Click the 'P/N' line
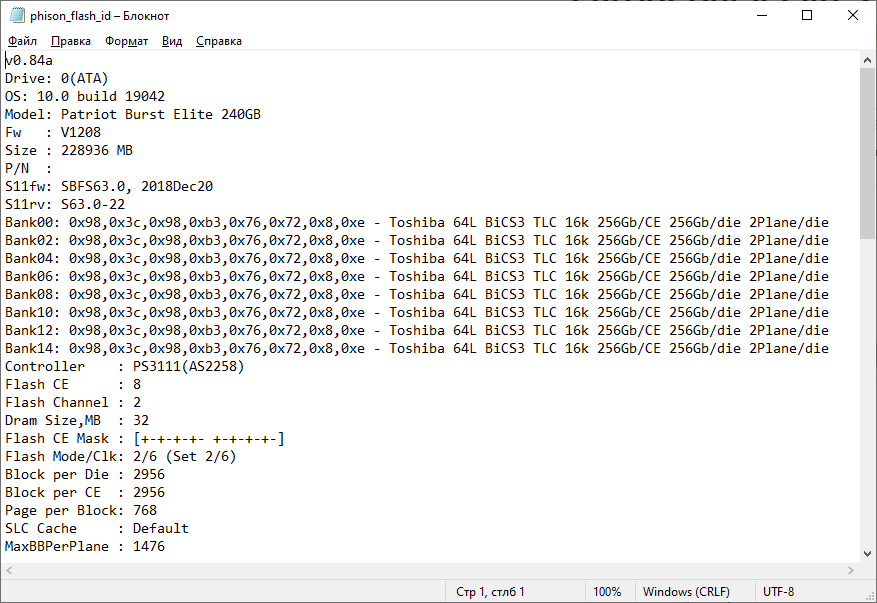877x603 pixels. (x=28, y=168)
